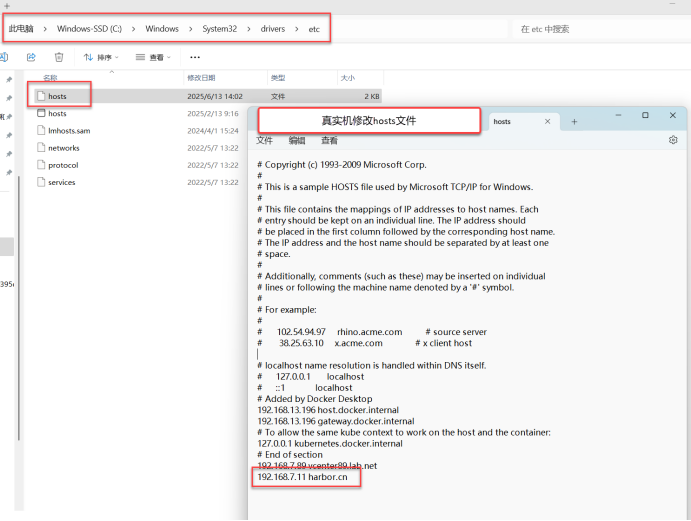Click the 在 etc 中搜索 search box
691x521 pixels.
click(595, 30)
